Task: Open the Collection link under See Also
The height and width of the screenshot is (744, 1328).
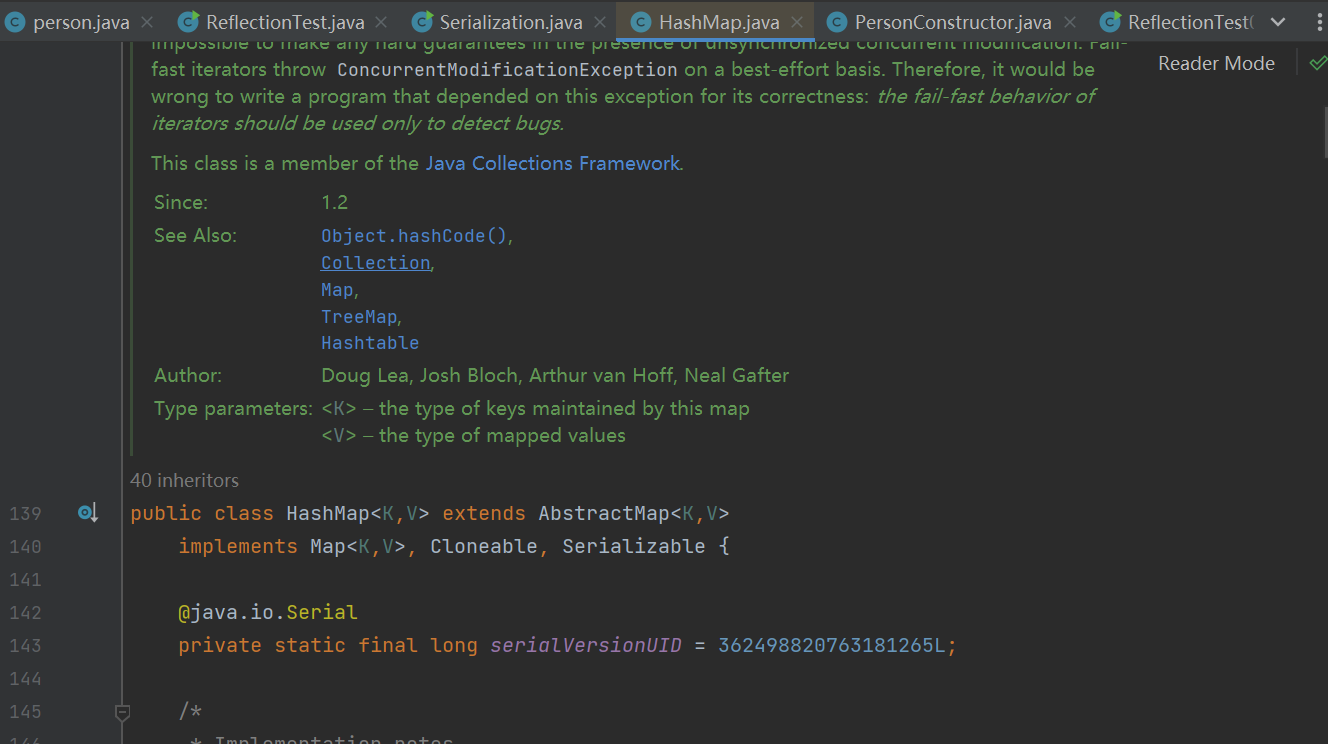Action: (375, 262)
